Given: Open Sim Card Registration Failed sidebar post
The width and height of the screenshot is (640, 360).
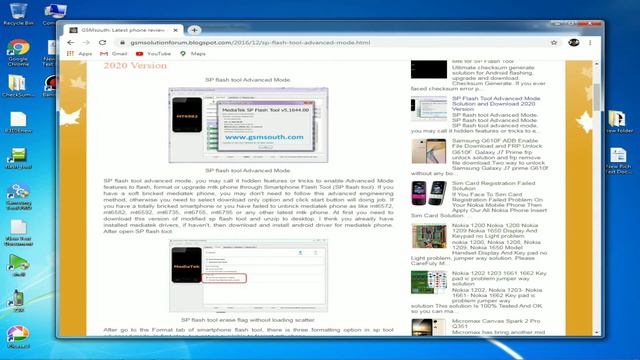Looking at the screenshot, I should coord(493,186).
